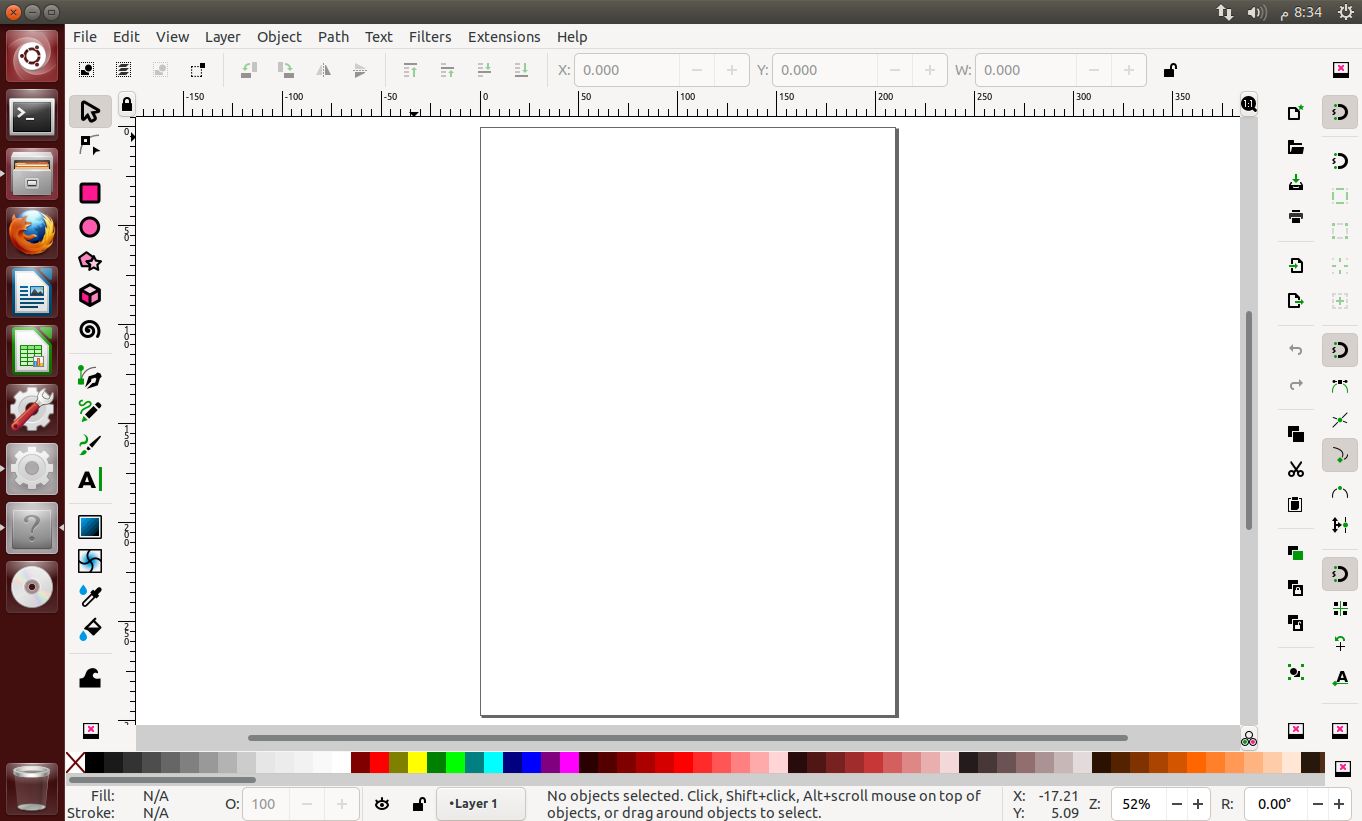Save the document using the save icon

(x=1296, y=182)
